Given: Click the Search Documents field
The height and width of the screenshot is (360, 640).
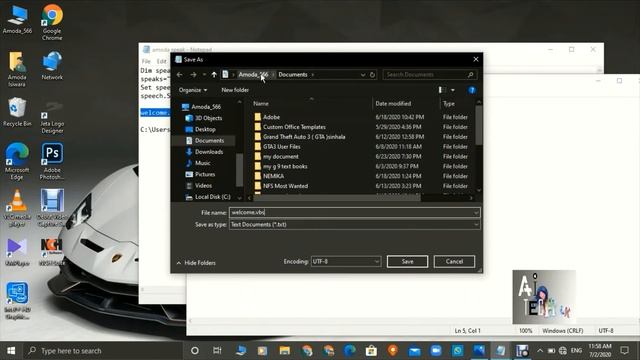Looking at the screenshot, I should click(x=429, y=75).
